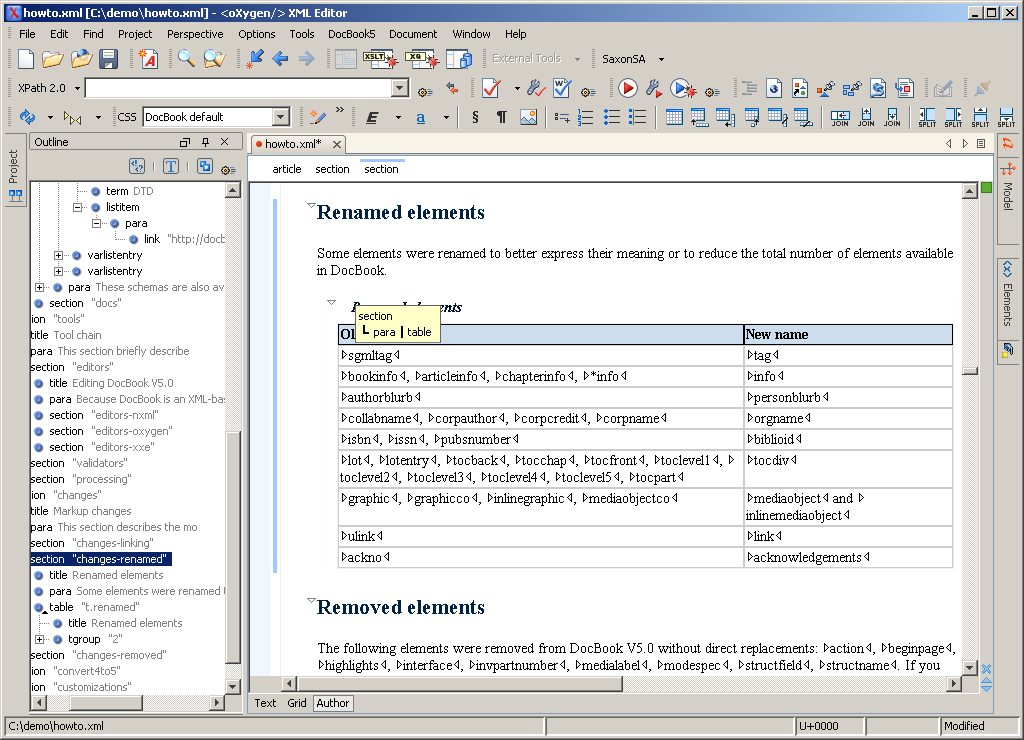This screenshot has width=1024, height=740.
Task: Open the DocBook5 menu
Action: pyautogui.click(x=353, y=33)
